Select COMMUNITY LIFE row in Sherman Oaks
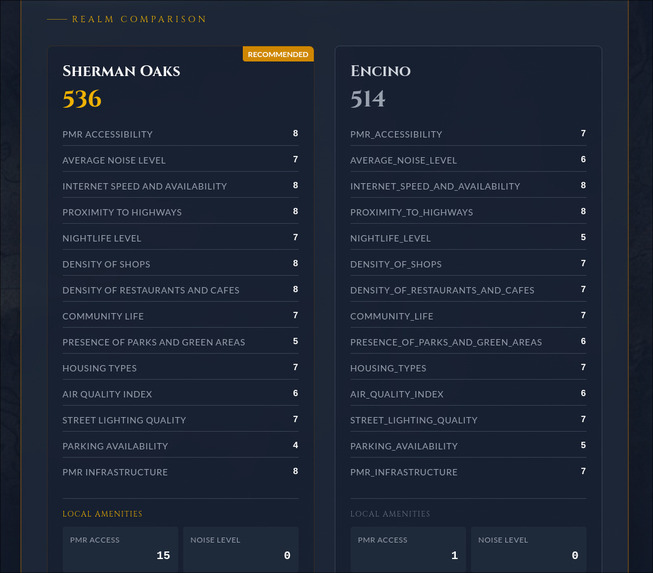This screenshot has width=653, height=573. (180, 316)
